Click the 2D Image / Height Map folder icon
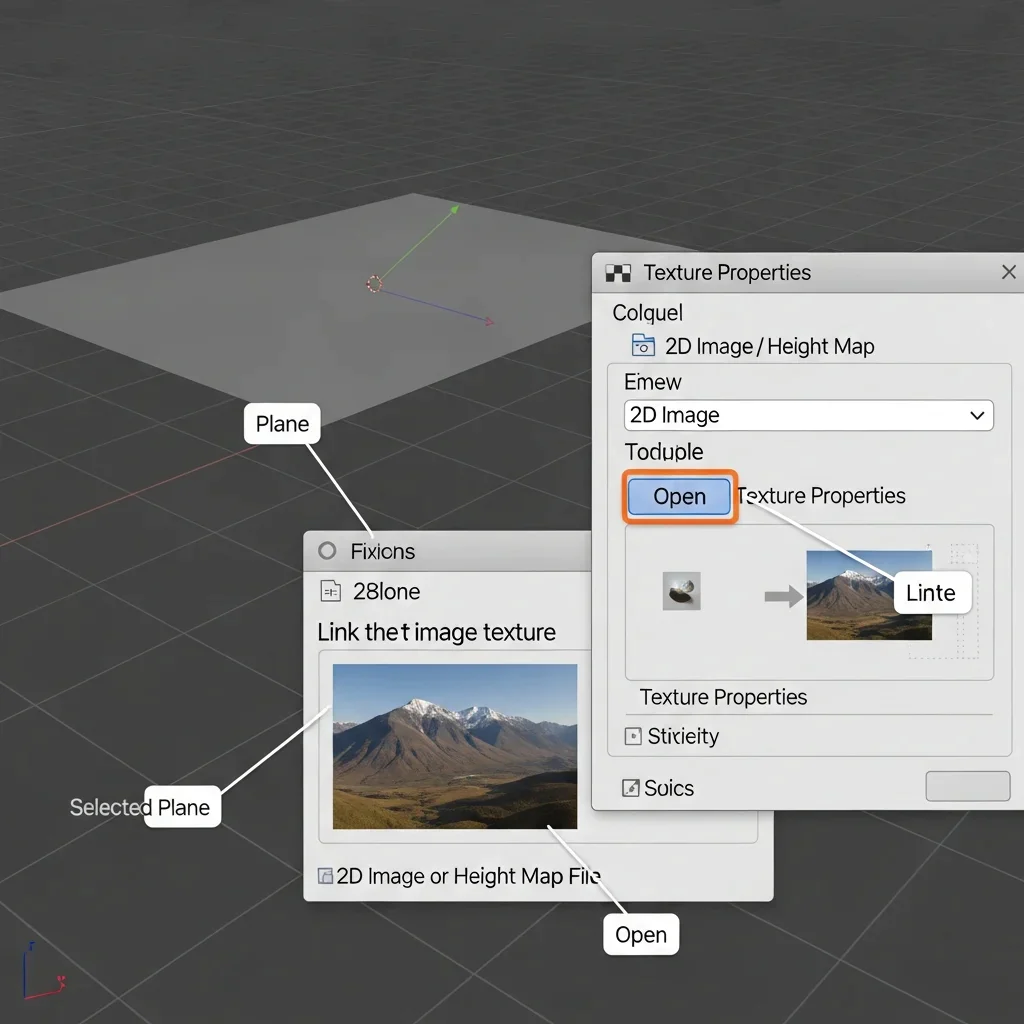 pos(643,345)
